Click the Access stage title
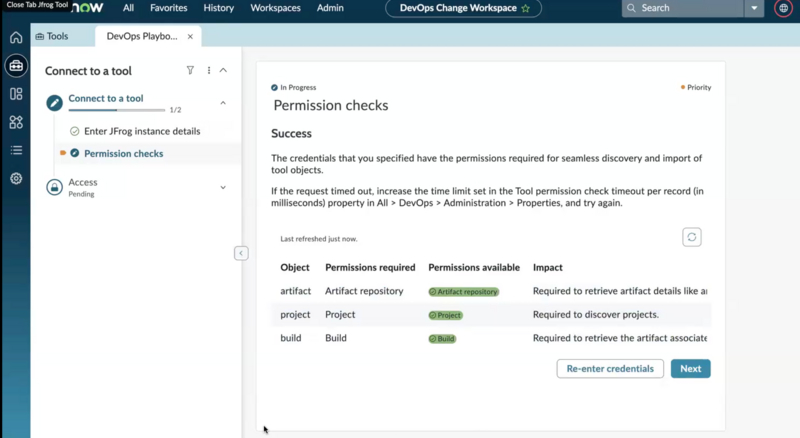 click(83, 182)
